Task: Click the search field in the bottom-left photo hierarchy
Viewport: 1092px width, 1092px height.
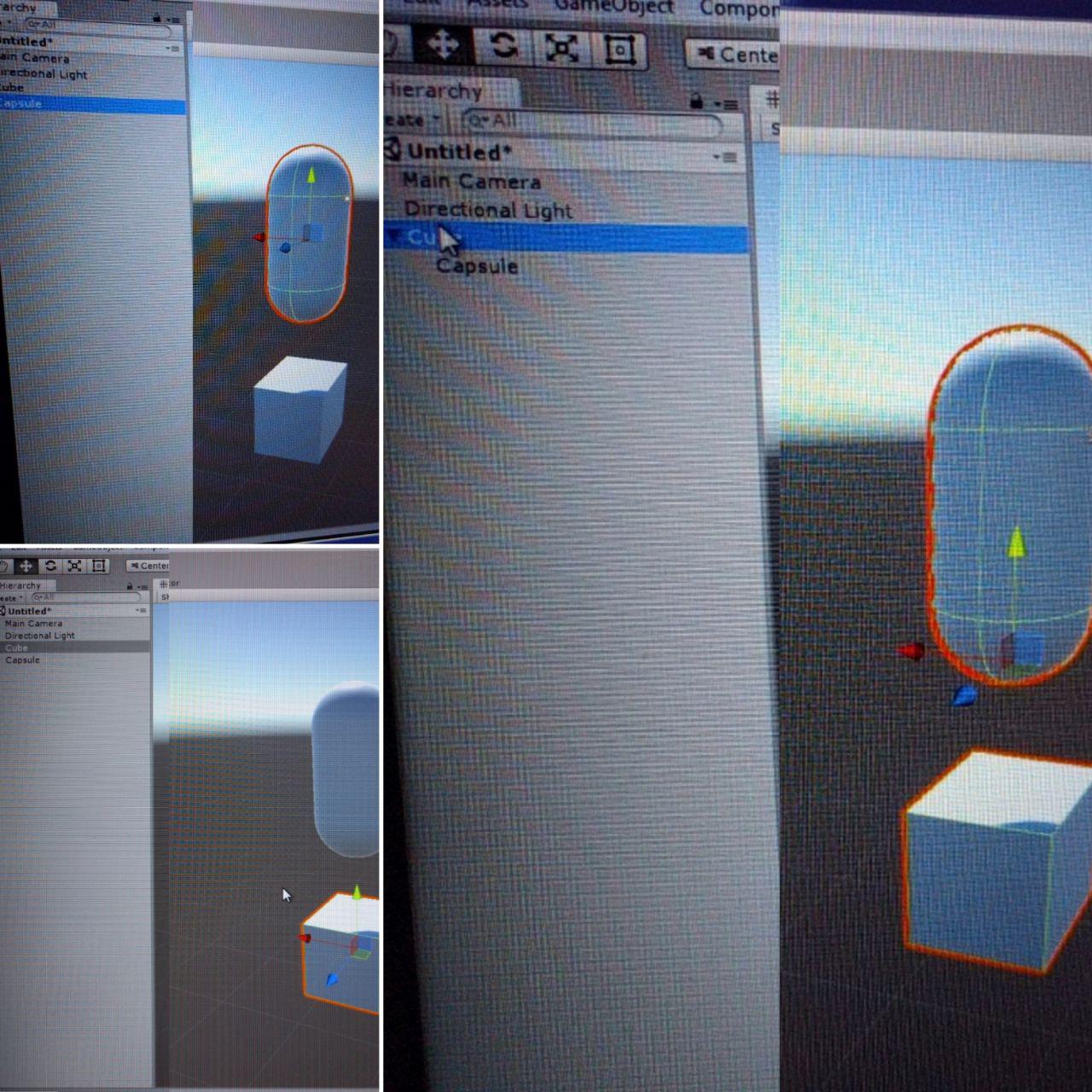Action: pos(85,598)
